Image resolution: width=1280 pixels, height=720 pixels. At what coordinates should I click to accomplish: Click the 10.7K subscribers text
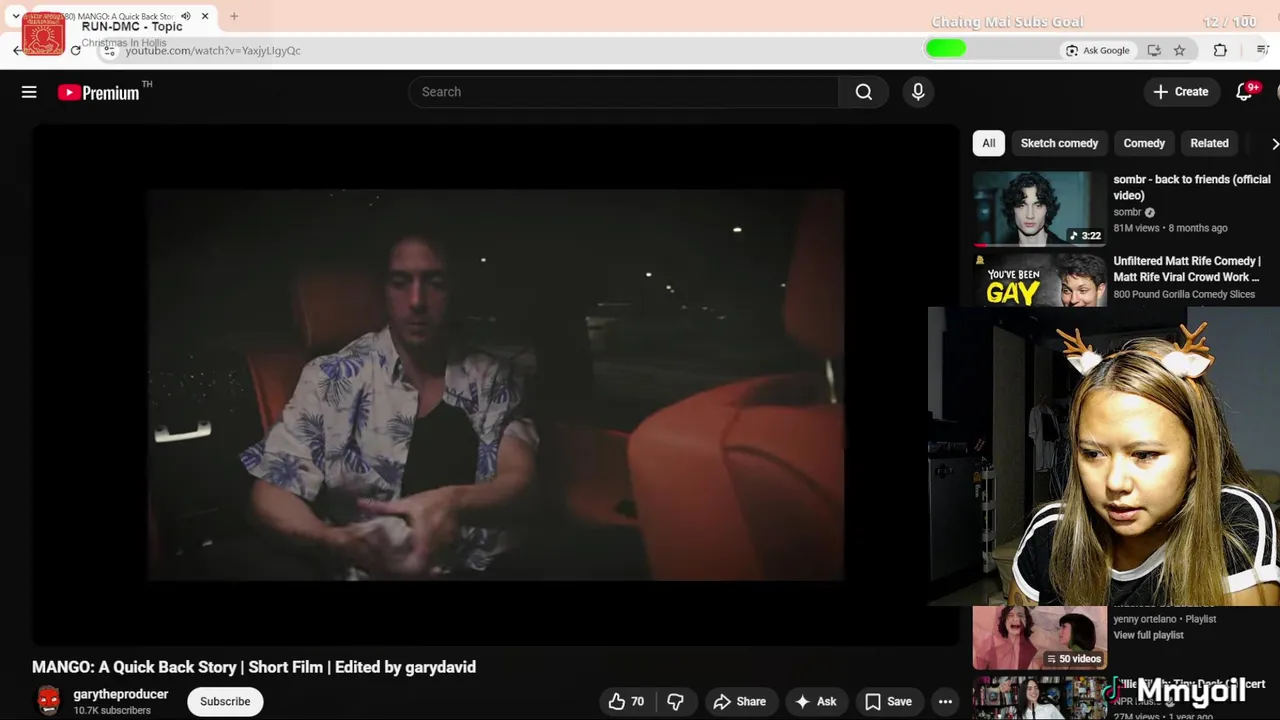coord(112,710)
